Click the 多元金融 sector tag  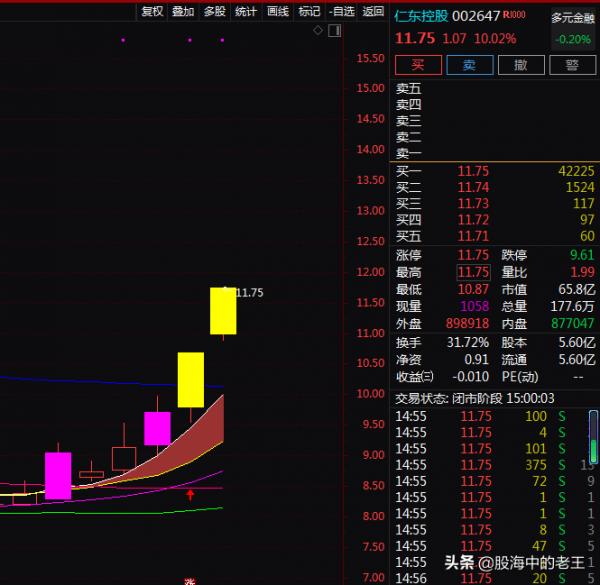click(x=571, y=18)
